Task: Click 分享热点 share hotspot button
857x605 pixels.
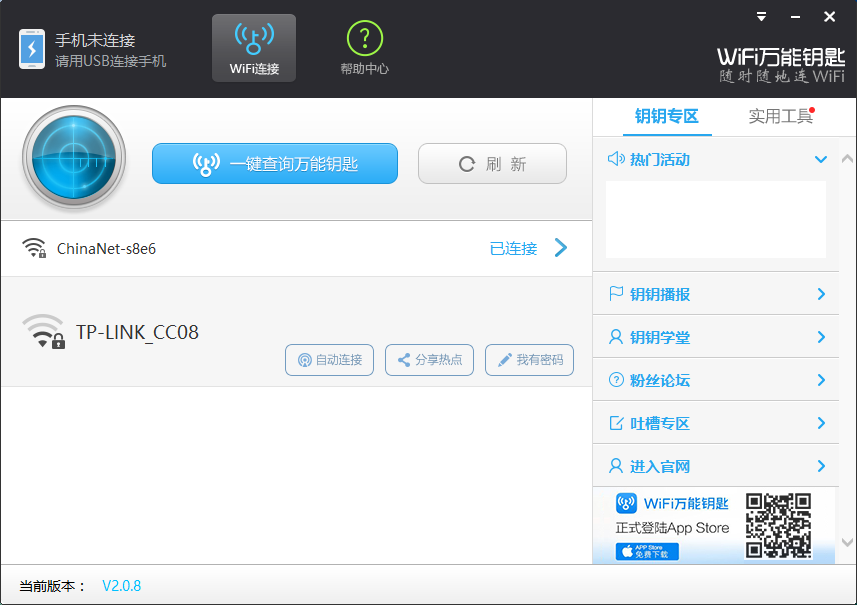Action: pyautogui.click(x=429, y=360)
